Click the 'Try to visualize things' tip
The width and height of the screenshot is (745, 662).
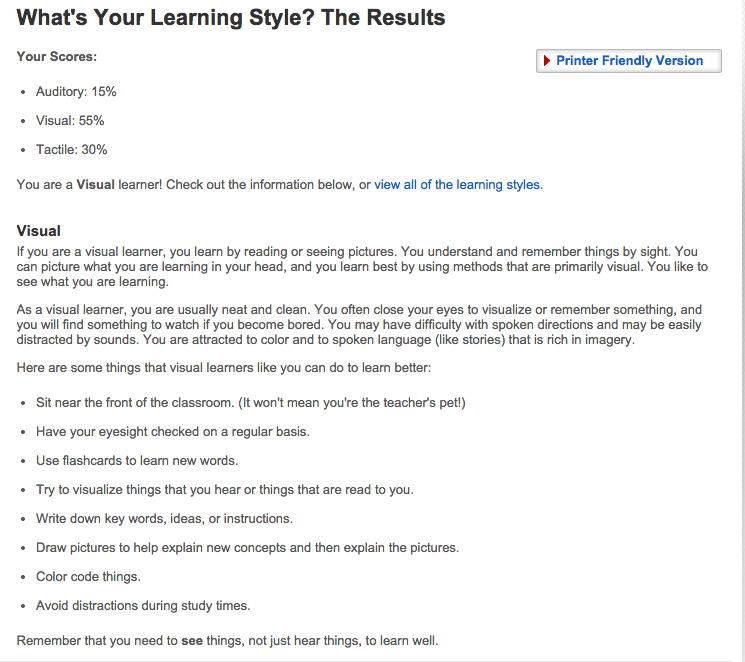224,490
